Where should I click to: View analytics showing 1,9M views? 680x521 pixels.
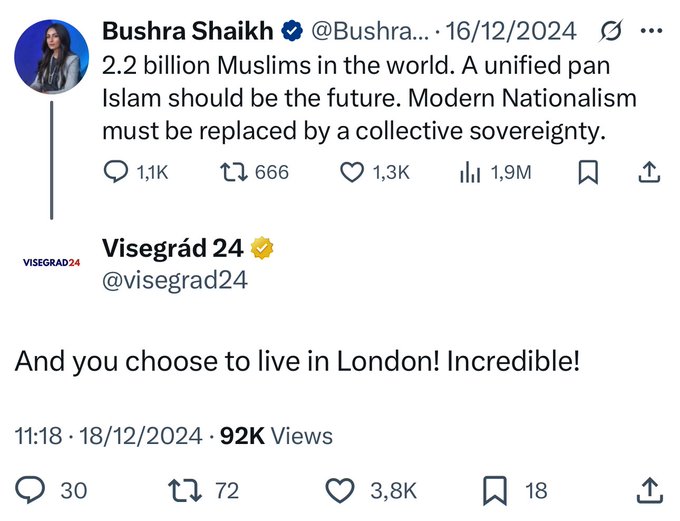click(469, 172)
